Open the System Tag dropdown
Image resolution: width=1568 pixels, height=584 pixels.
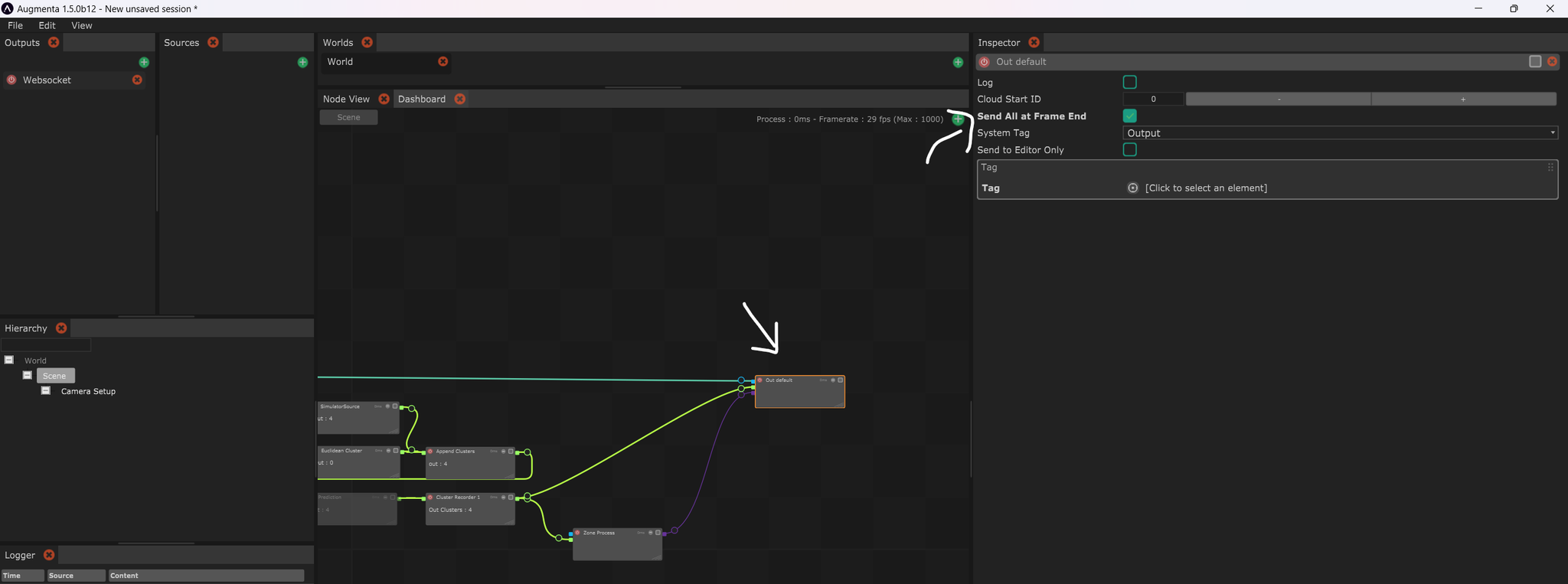(1340, 133)
